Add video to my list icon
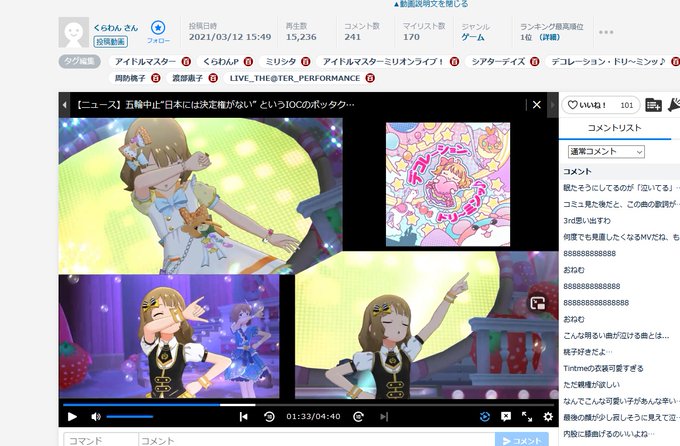 pyautogui.click(x=653, y=105)
